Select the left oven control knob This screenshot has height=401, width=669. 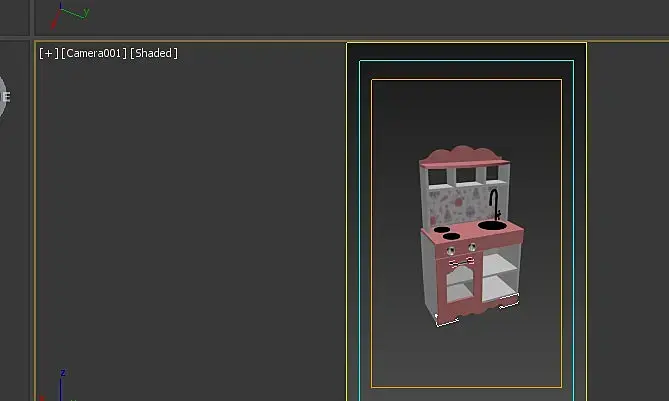coord(451,250)
